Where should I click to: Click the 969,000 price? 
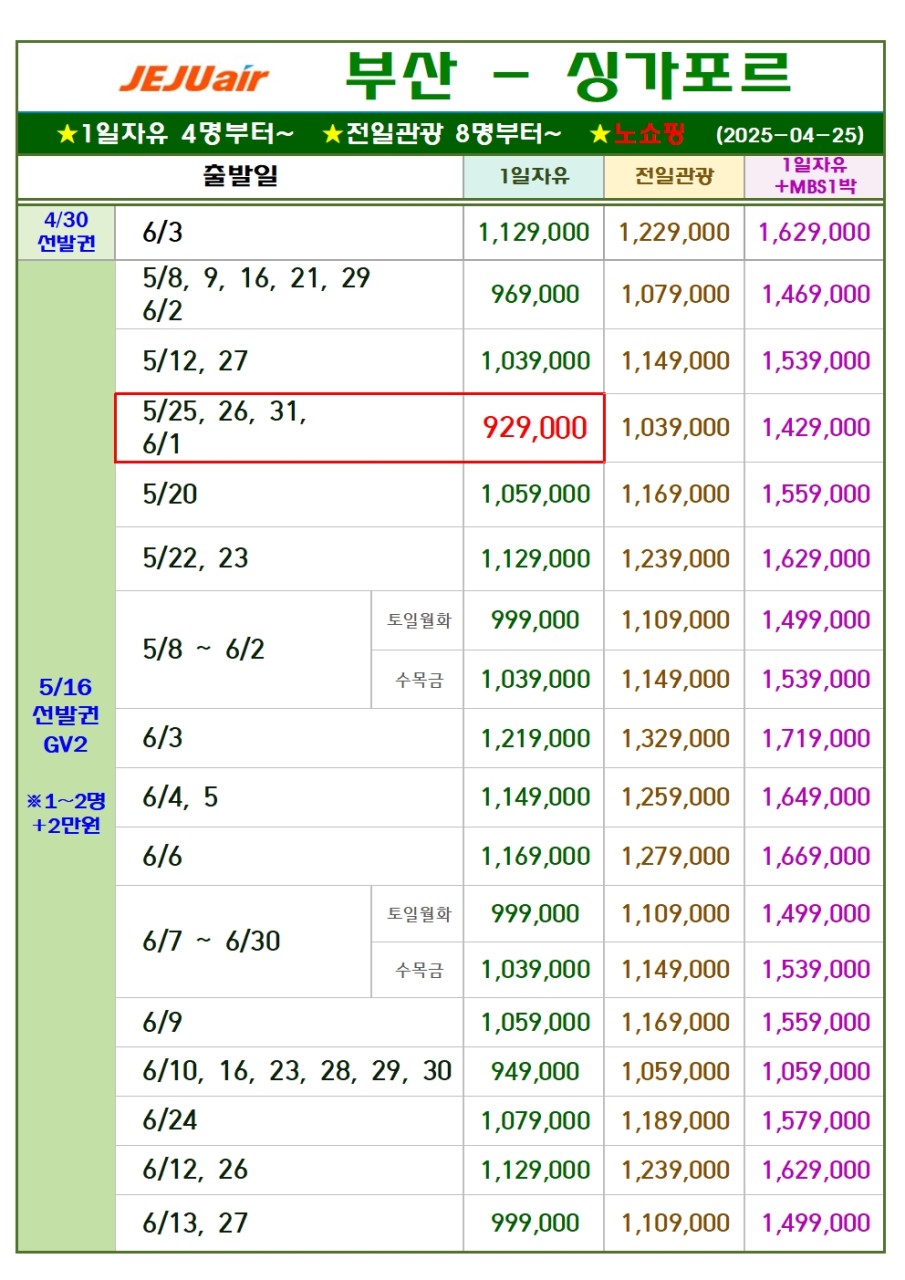click(535, 295)
